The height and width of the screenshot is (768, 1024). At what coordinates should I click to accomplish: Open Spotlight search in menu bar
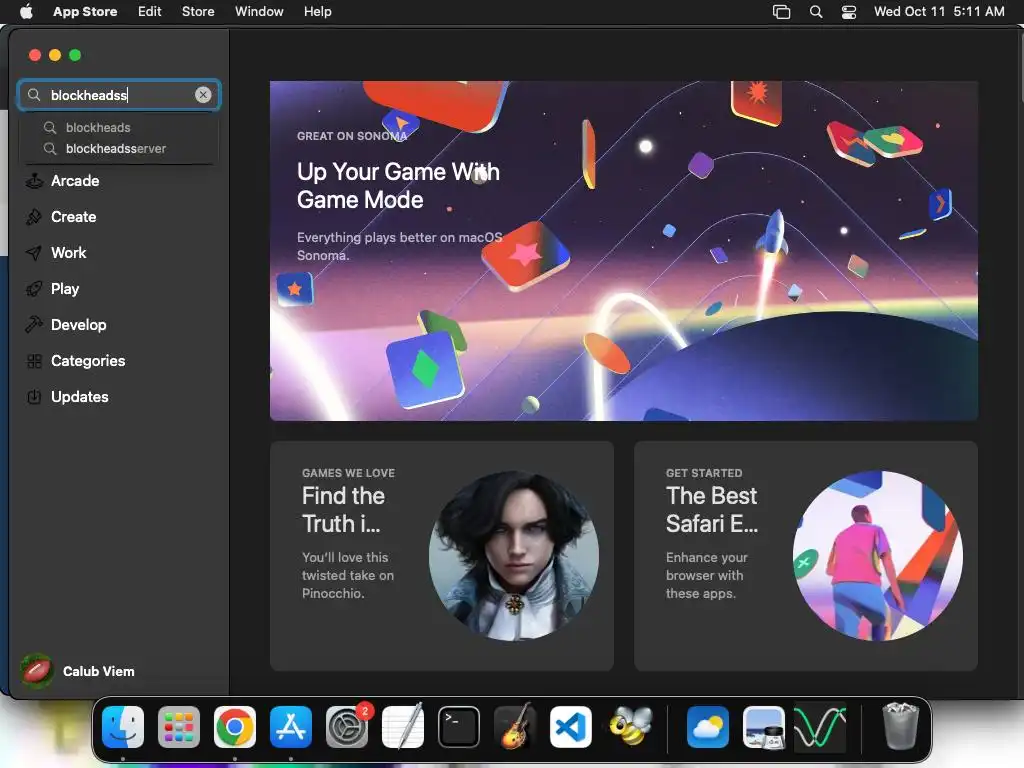(816, 12)
